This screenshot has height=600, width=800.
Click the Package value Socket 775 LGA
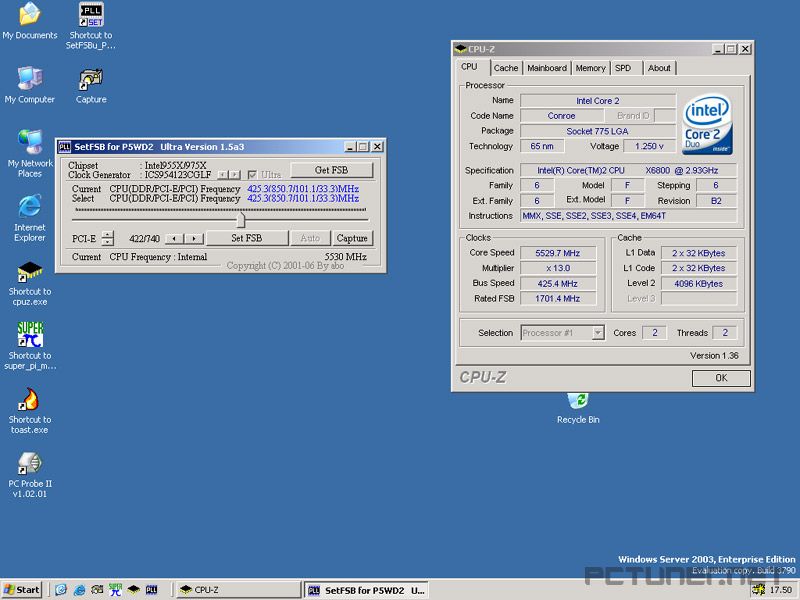pos(597,131)
